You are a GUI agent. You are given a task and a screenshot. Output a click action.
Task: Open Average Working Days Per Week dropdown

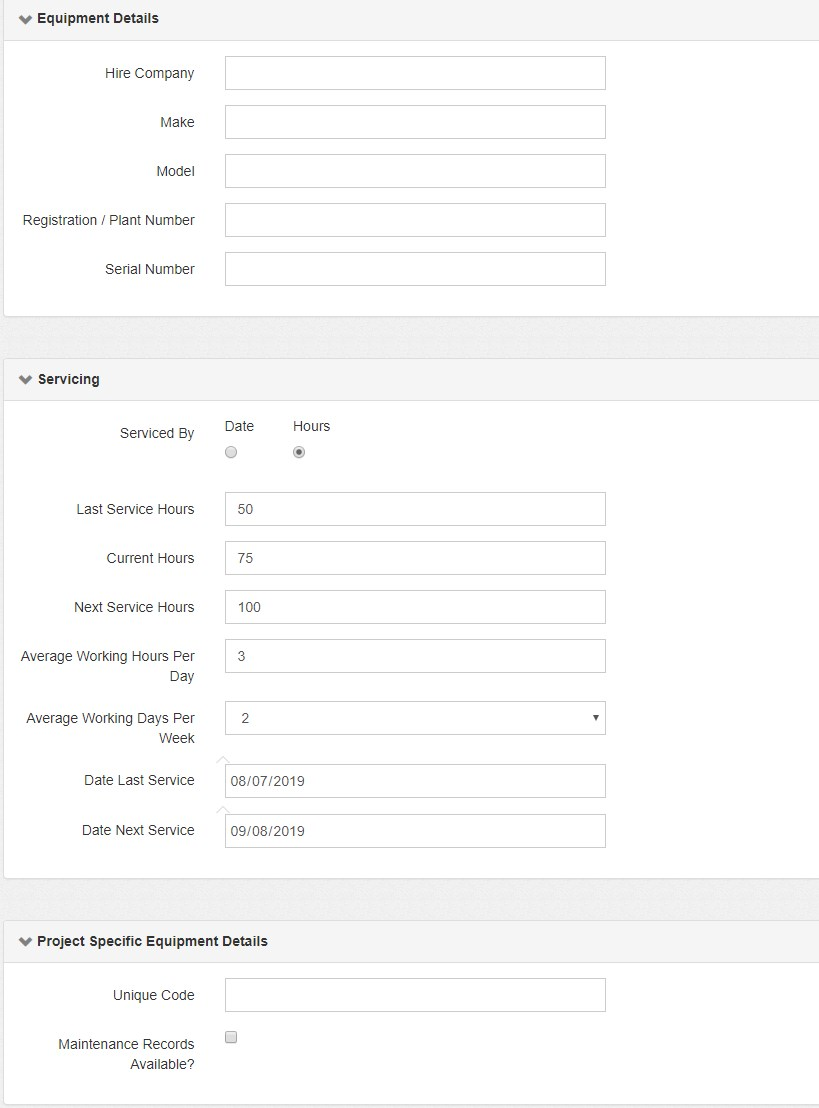(415, 718)
